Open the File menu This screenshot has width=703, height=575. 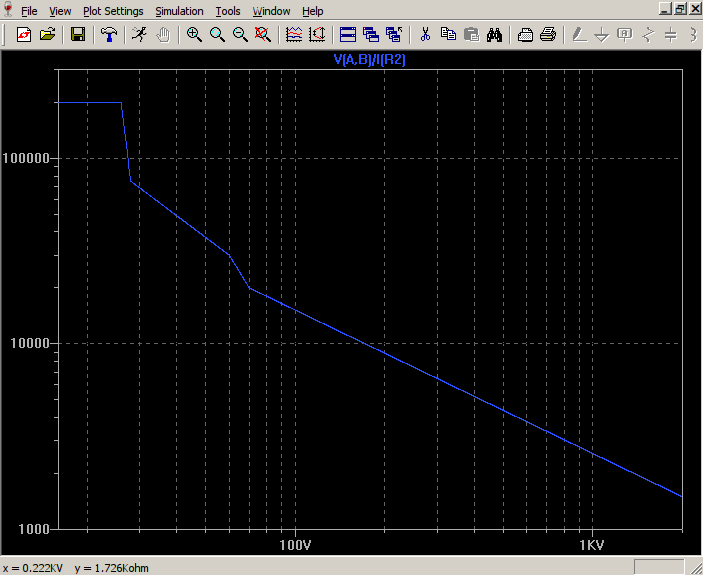(x=29, y=11)
